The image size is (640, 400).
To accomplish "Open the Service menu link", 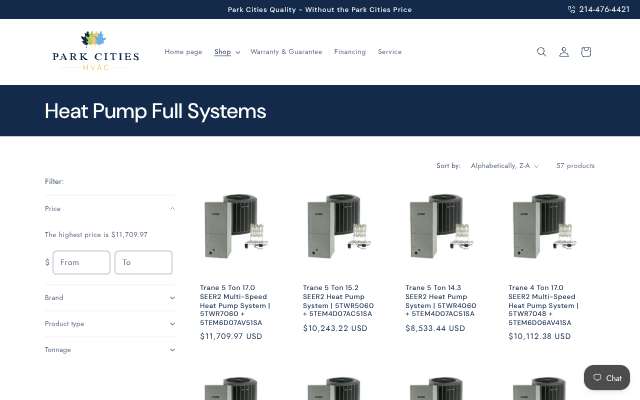I will pos(389,52).
